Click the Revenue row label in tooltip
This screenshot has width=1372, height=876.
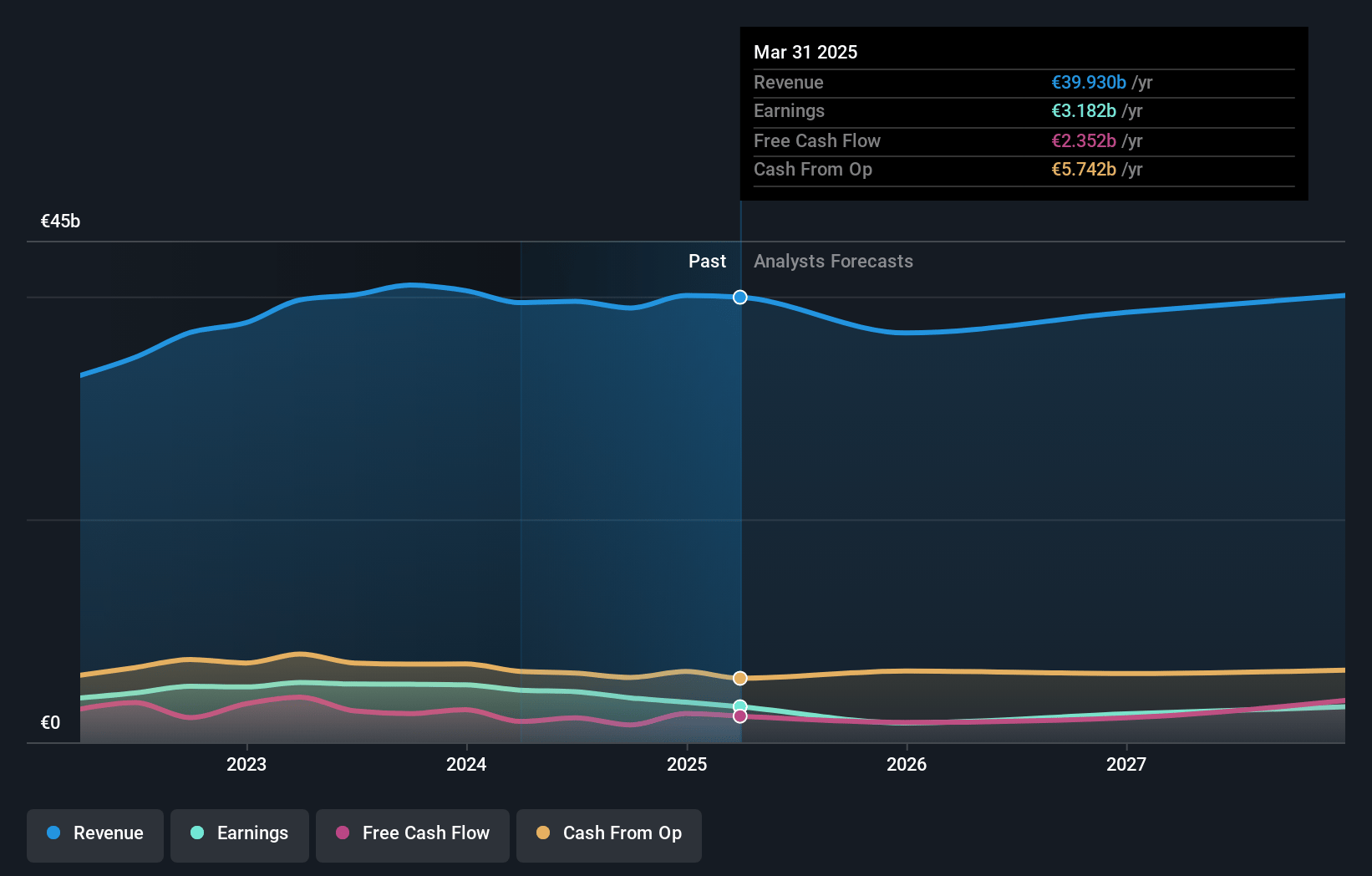(789, 83)
